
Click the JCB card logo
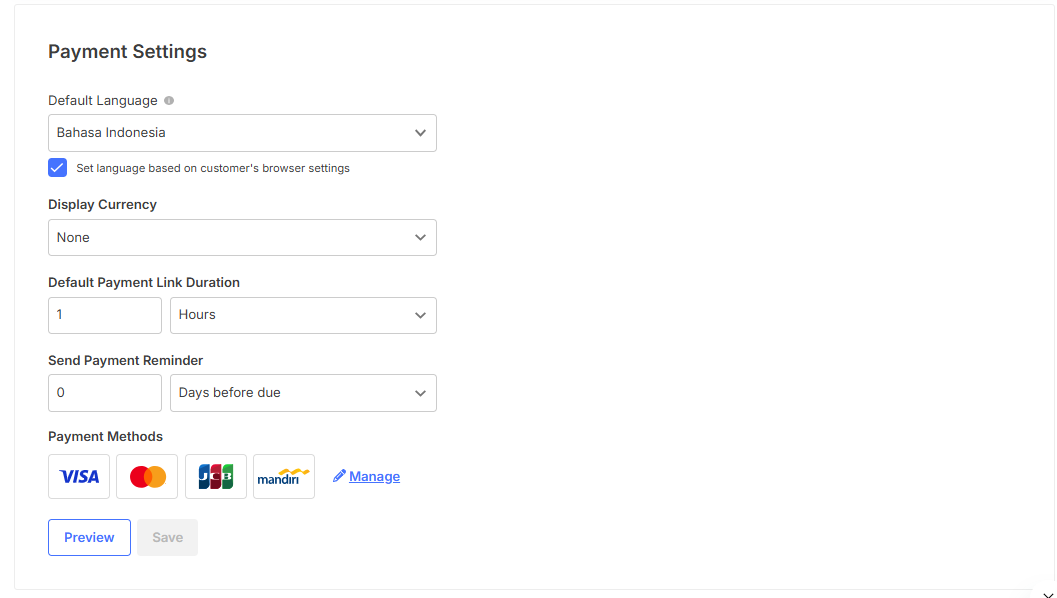216,476
